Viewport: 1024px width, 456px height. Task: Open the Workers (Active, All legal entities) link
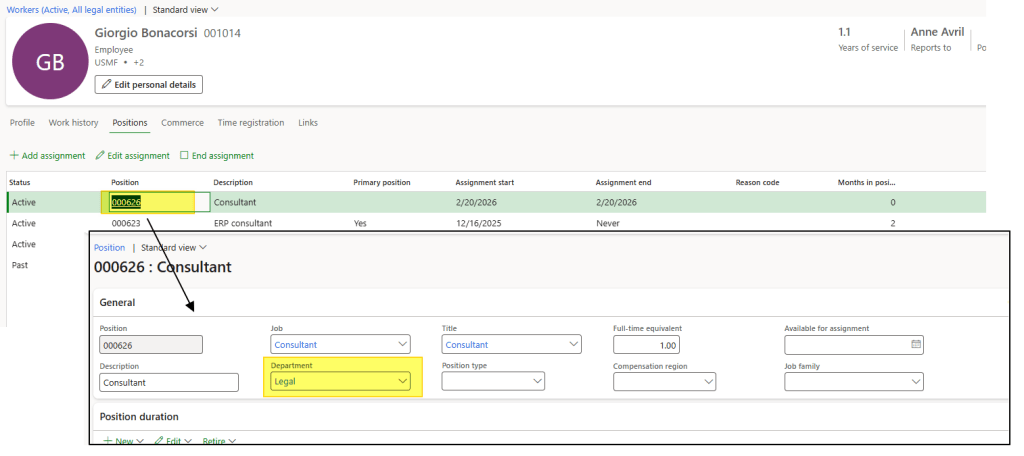point(69,9)
